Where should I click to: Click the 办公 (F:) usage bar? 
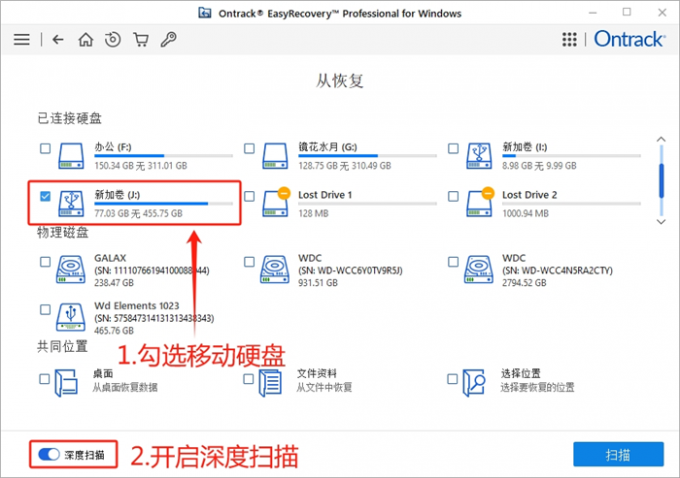point(163,155)
